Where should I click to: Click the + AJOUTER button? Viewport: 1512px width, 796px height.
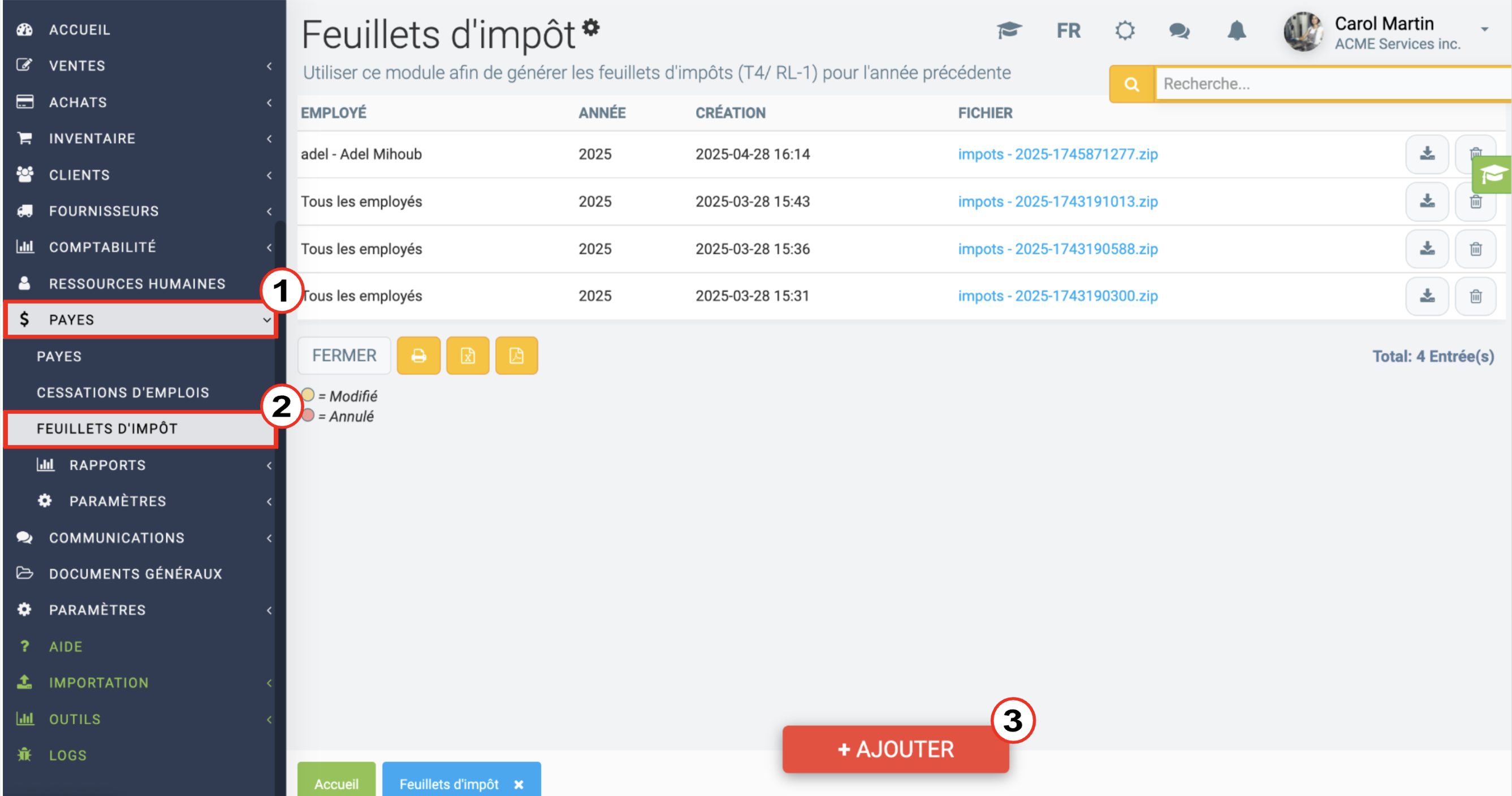[x=895, y=749]
